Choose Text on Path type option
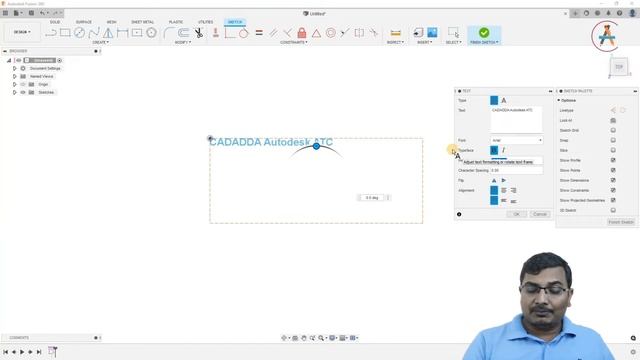The image size is (640, 360). point(504,100)
